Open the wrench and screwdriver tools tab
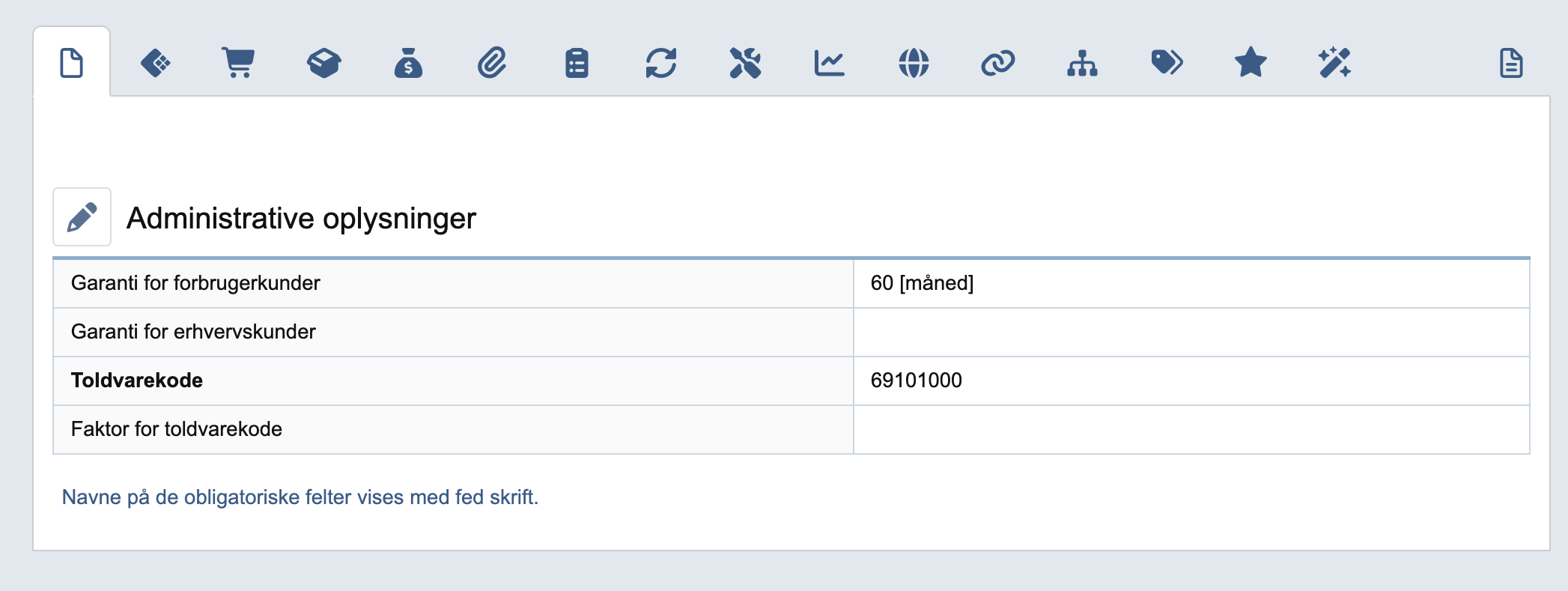 (745, 63)
